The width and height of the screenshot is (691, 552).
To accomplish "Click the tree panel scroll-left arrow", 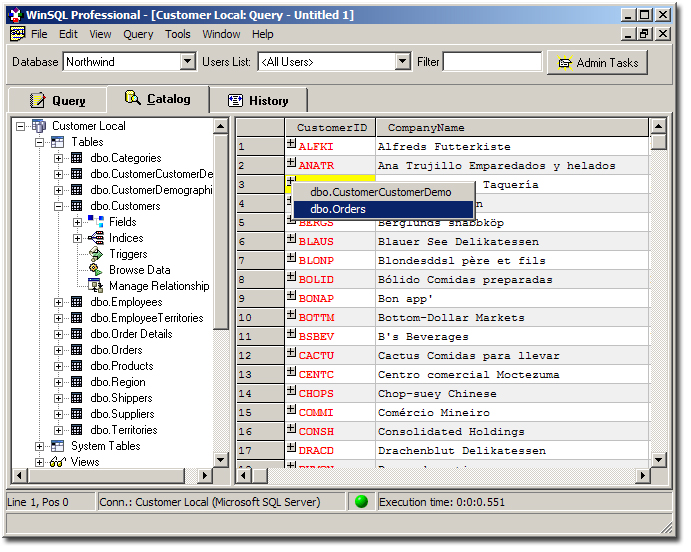I will coord(19,476).
